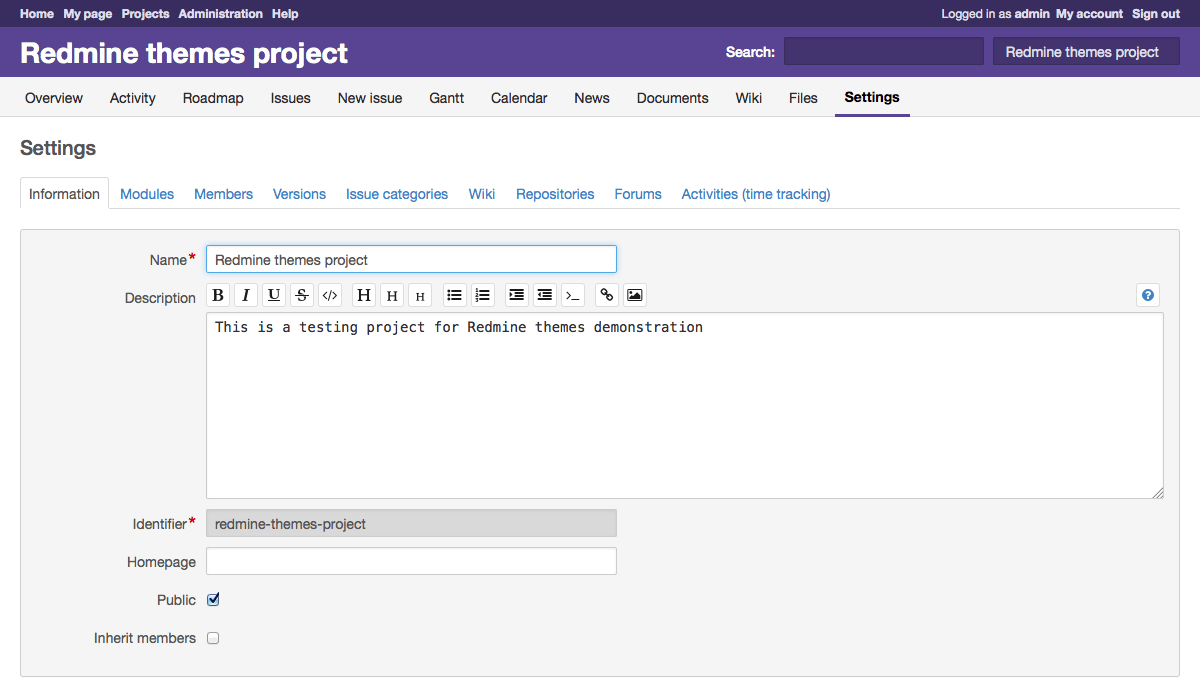Uncheck the Public checkbox
This screenshot has width=1200, height=686.
coord(213,600)
